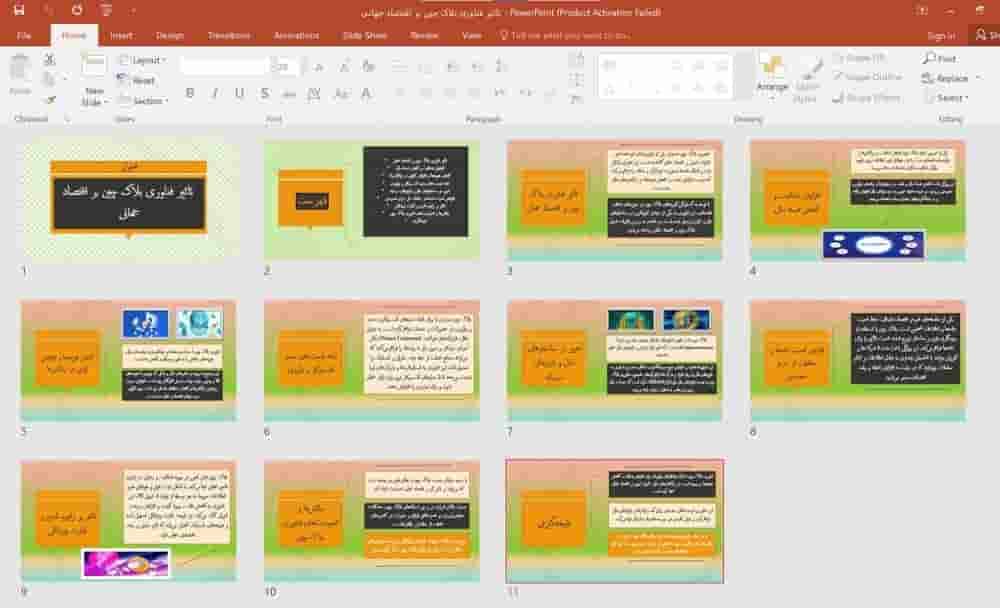Open the Slide Show tab
This screenshot has width=1000, height=608.
coord(365,35)
